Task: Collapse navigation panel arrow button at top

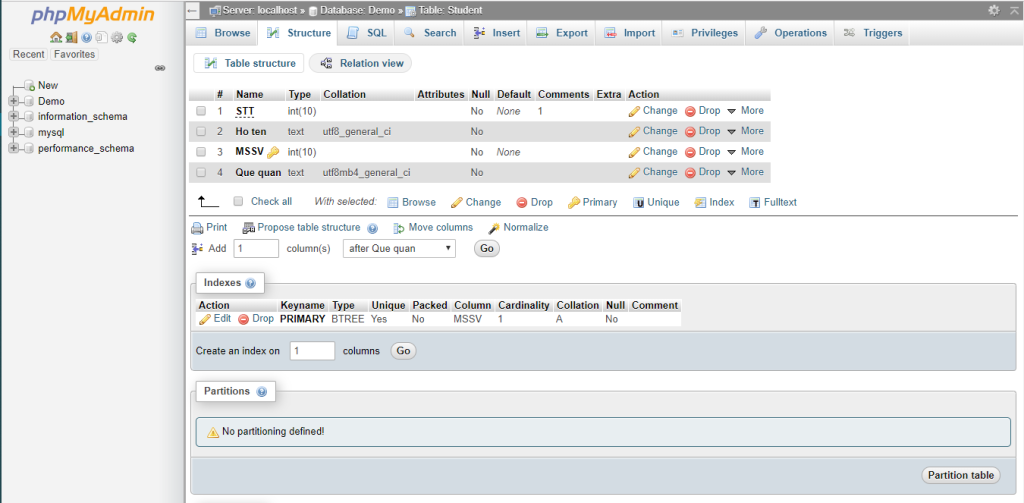Action: pos(192,10)
